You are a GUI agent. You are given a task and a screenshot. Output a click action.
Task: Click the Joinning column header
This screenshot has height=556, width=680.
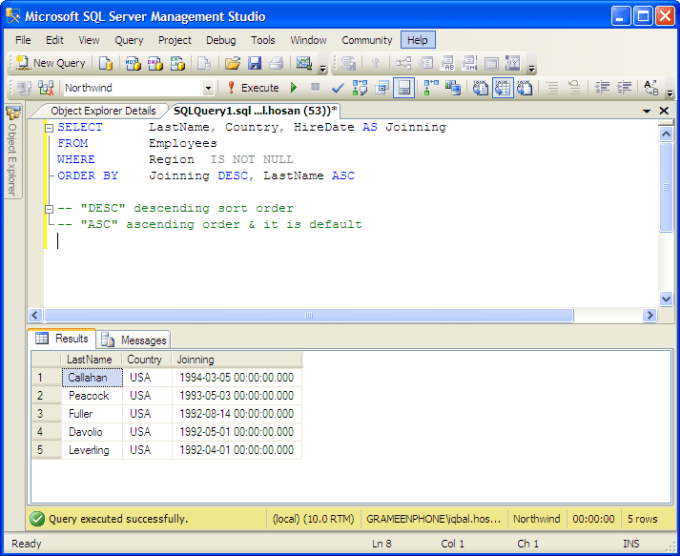(x=237, y=360)
